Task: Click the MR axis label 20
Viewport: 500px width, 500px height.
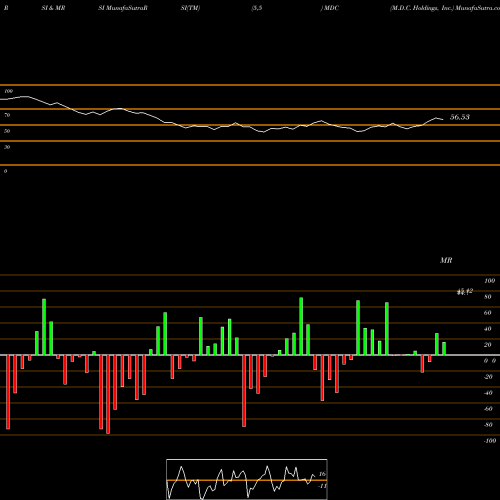Action: (487, 345)
